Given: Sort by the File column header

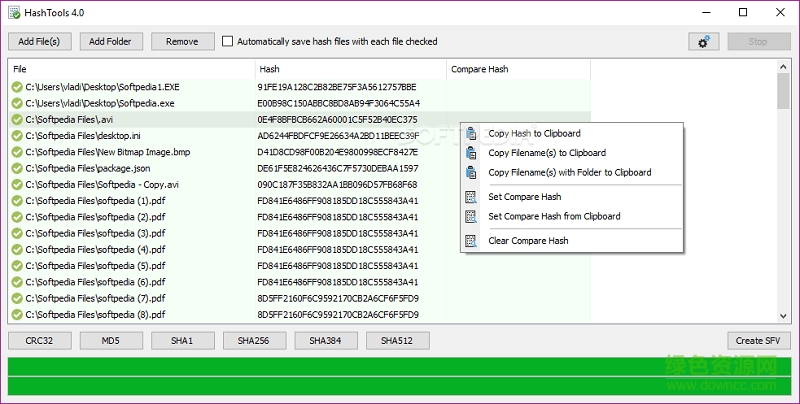Looking at the screenshot, I should click(132, 69).
